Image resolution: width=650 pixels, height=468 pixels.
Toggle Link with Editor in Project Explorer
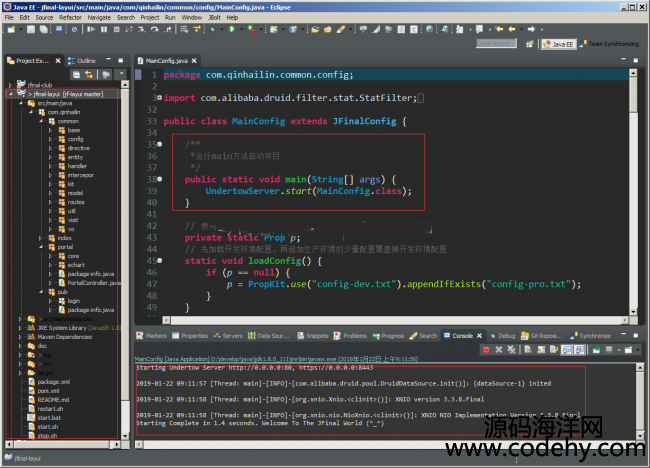(x=89, y=75)
